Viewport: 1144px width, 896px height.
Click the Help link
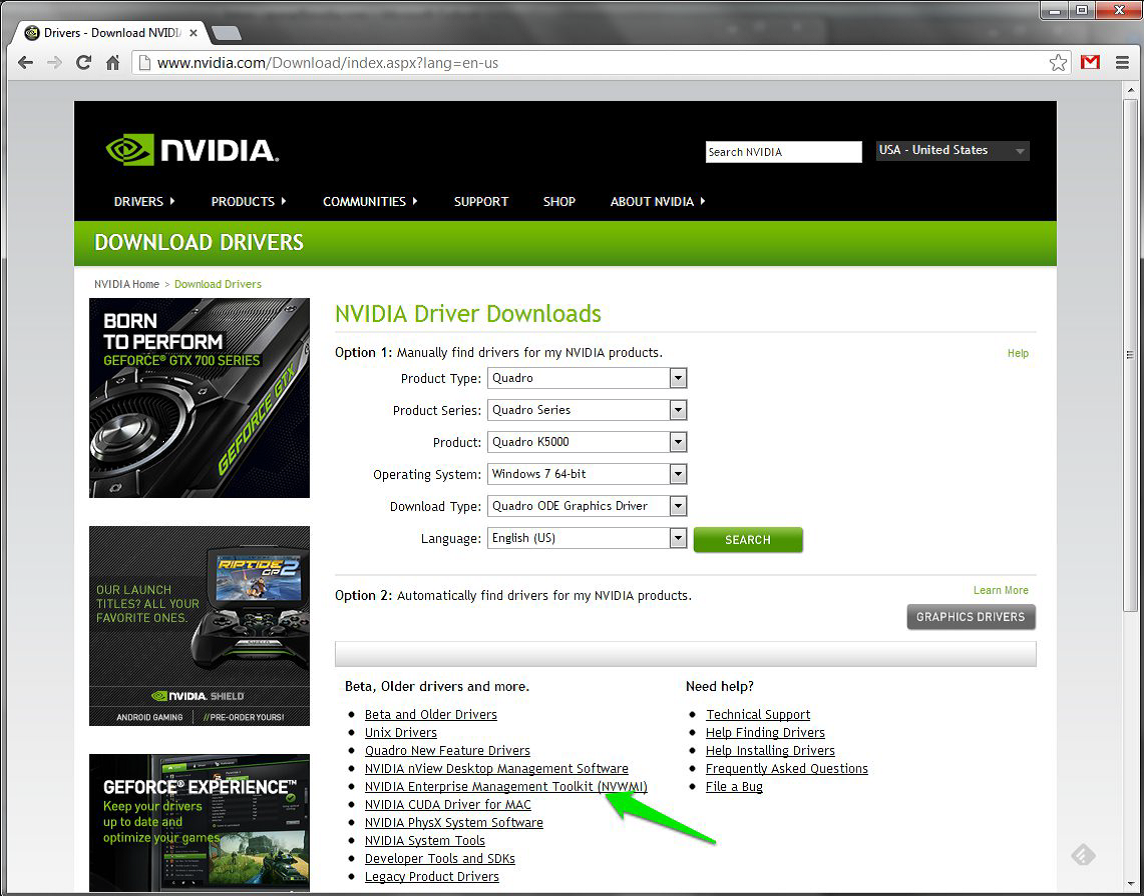pos(1018,353)
